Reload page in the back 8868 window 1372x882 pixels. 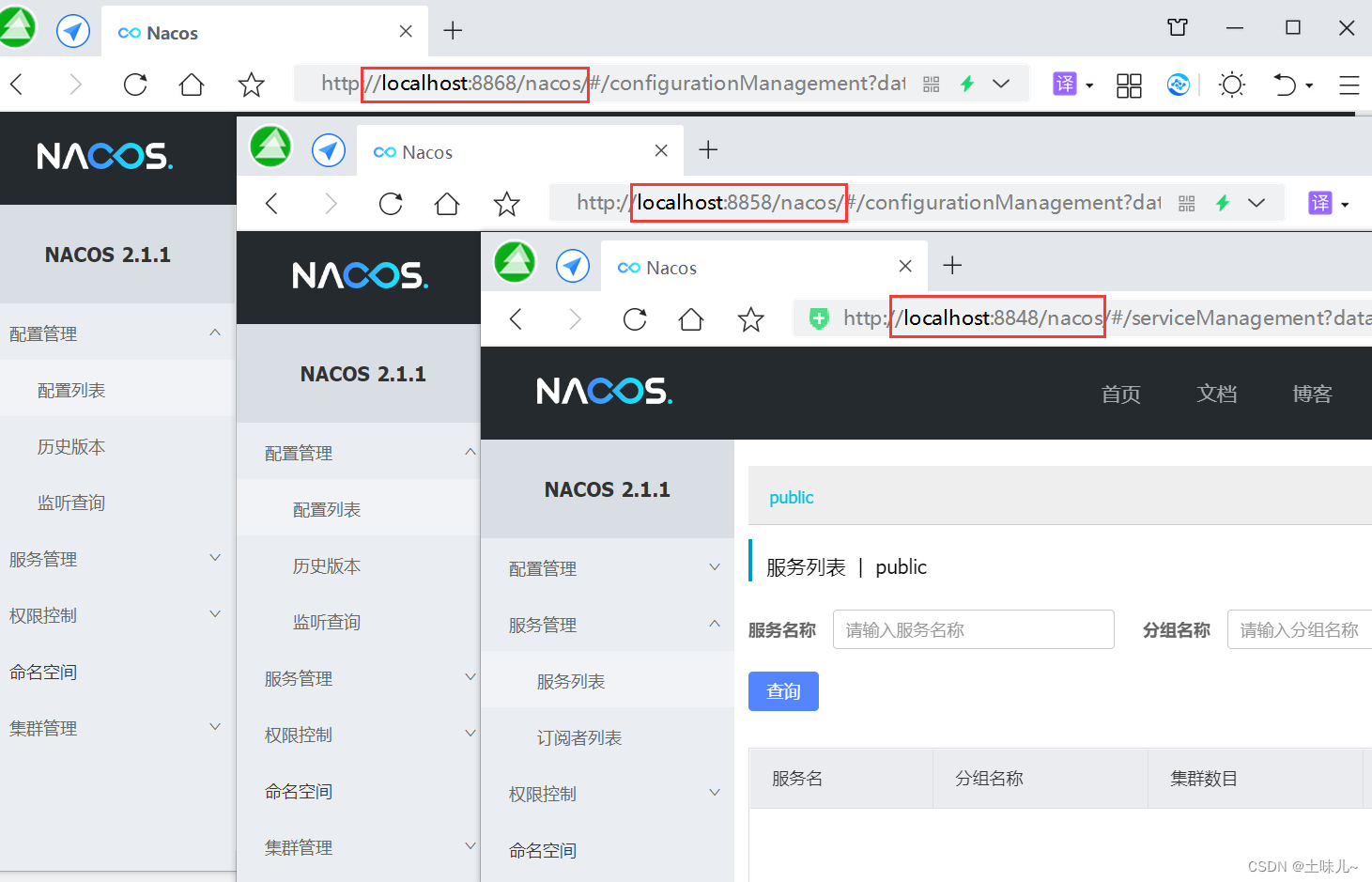135,85
